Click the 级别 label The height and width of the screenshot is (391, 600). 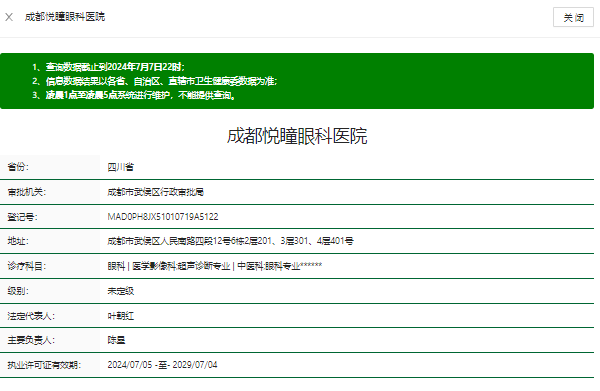tap(18, 291)
